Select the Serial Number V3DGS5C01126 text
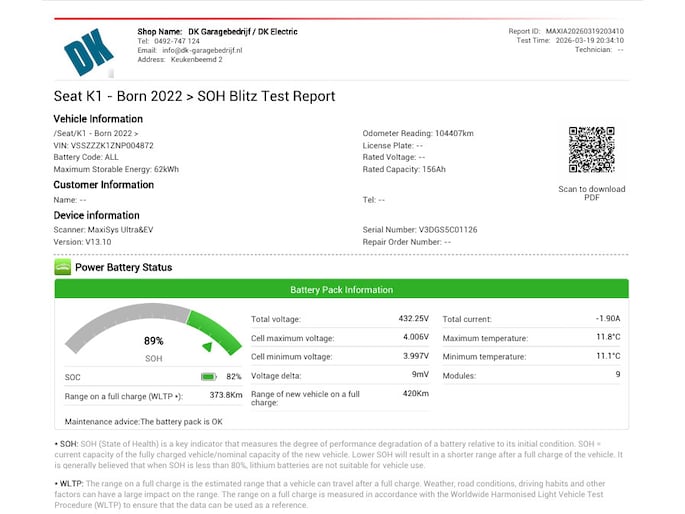685x514 pixels. coord(419,229)
